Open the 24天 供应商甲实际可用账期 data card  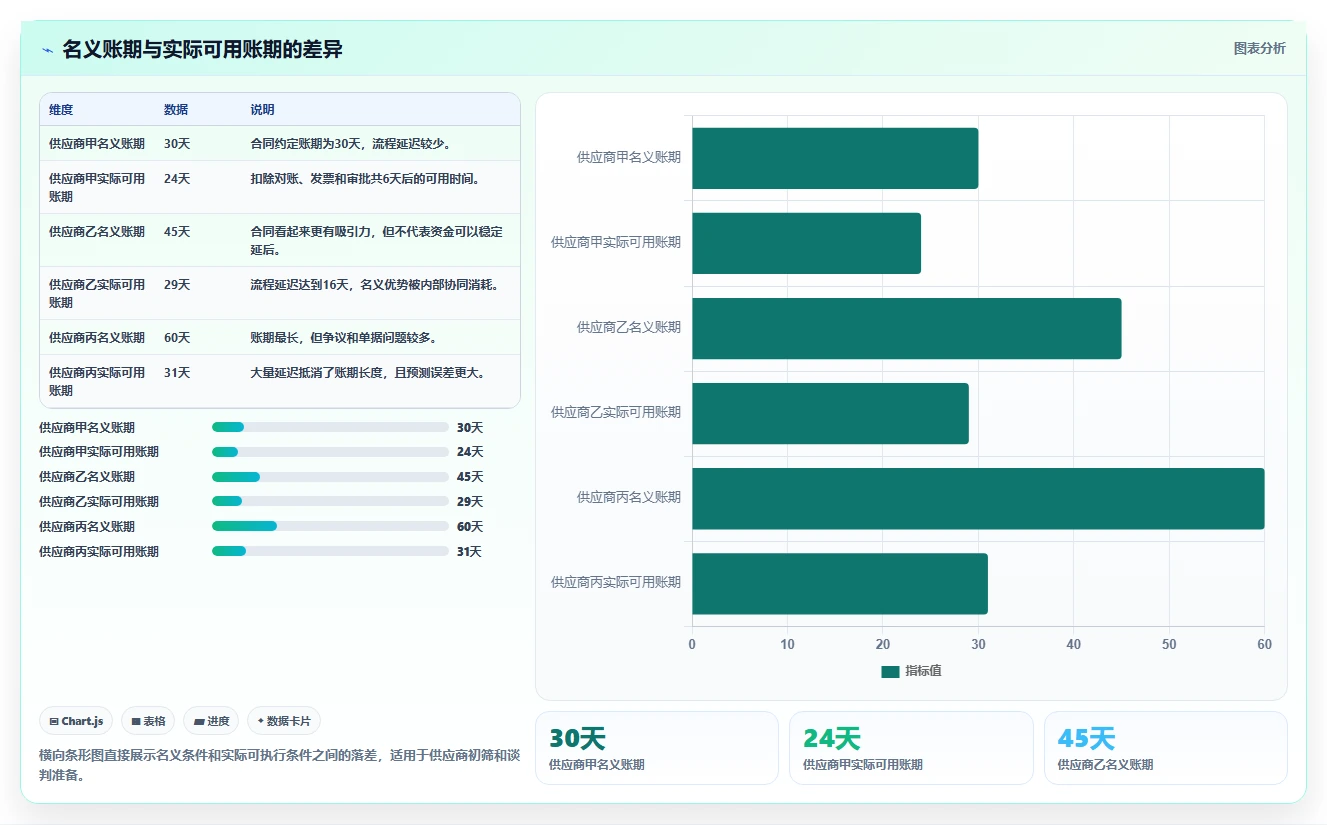tap(911, 748)
